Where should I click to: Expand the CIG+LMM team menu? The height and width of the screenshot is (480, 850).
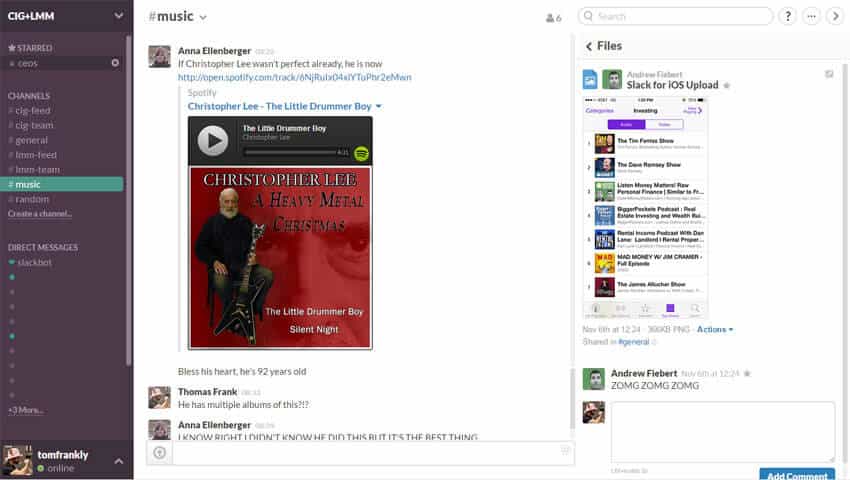click(118, 16)
